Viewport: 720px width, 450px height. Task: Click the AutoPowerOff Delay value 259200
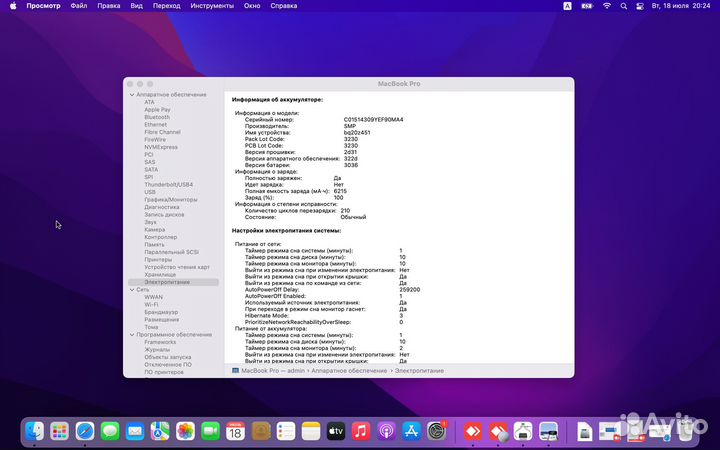[x=410, y=290]
